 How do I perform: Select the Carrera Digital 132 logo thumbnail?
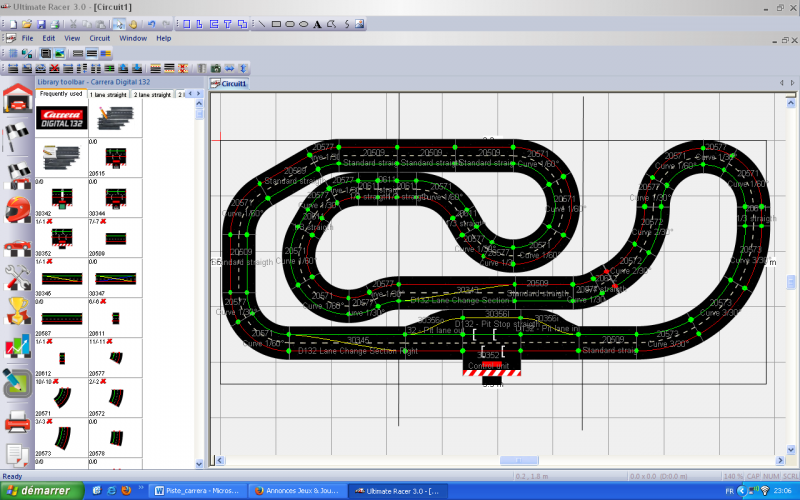coord(61,118)
